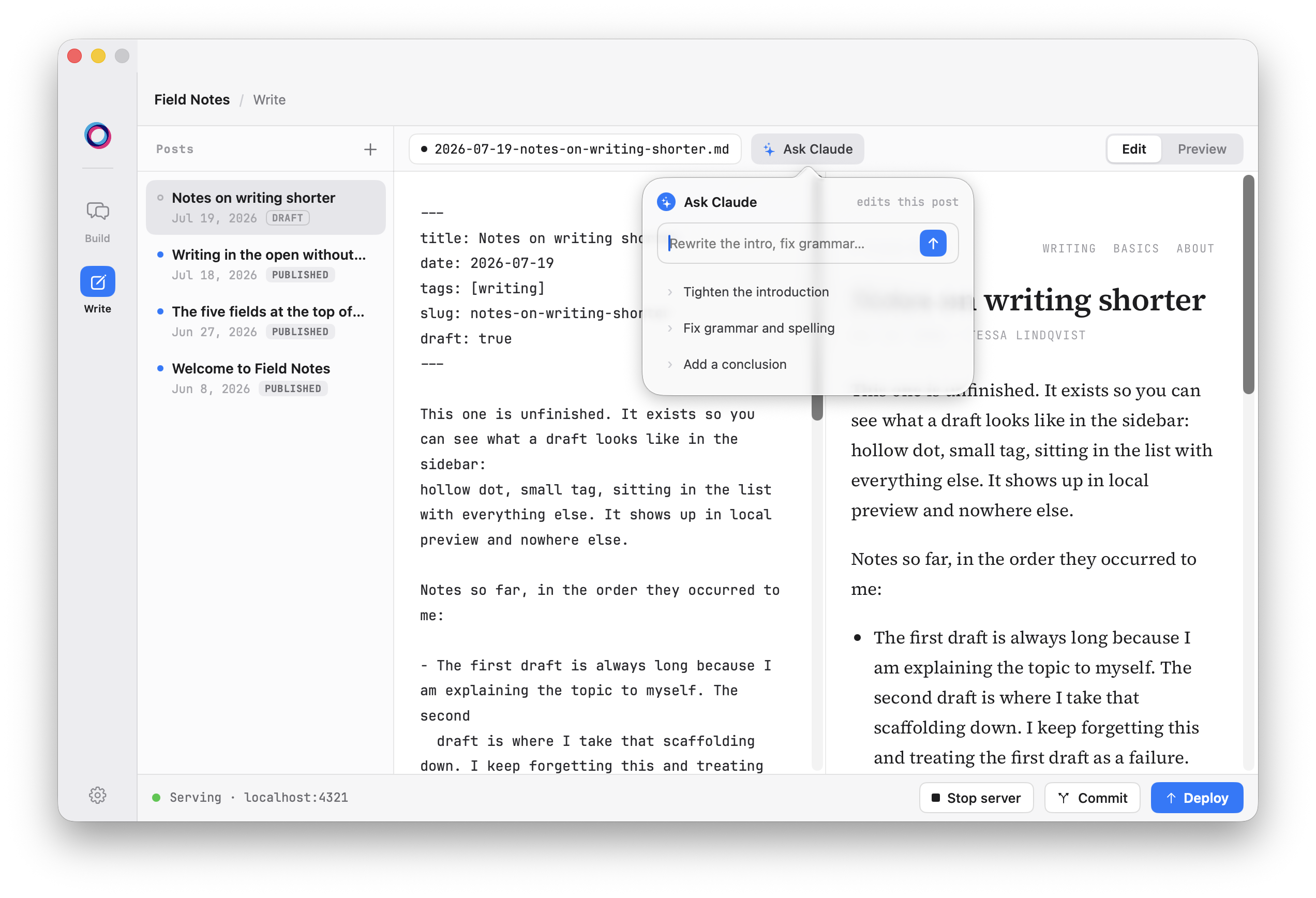This screenshot has width=1316, height=898.
Task: Click the Field Notes app logo
Action: coord(97,136)
